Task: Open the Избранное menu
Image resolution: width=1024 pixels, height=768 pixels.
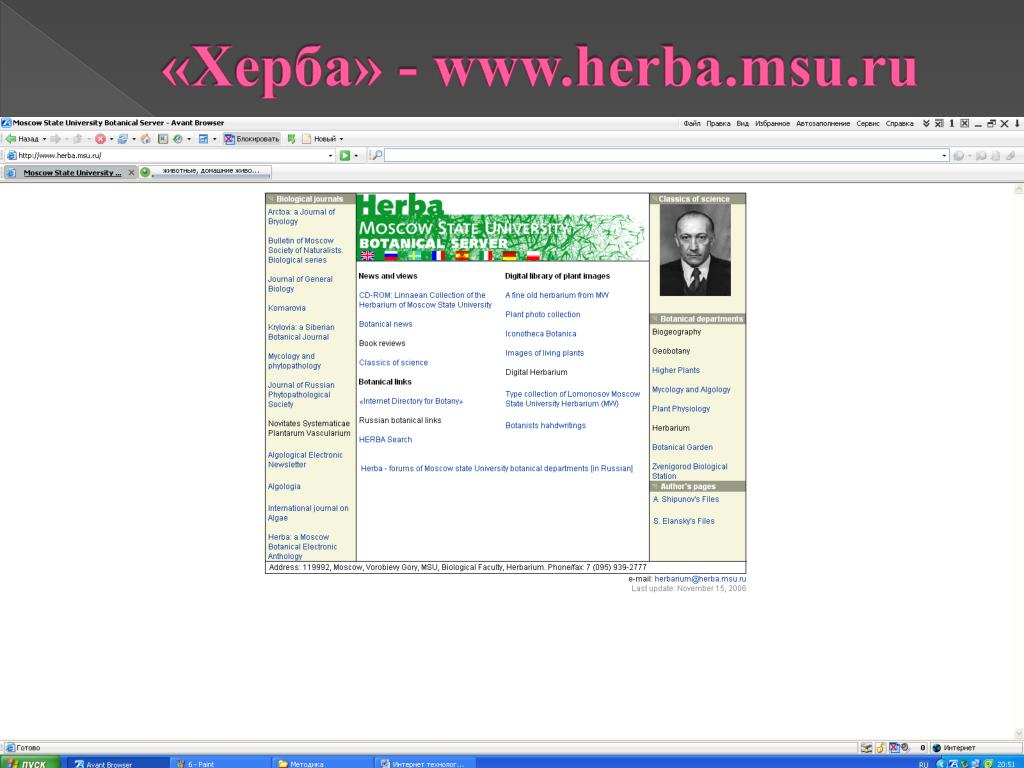Action: point(773,123)
